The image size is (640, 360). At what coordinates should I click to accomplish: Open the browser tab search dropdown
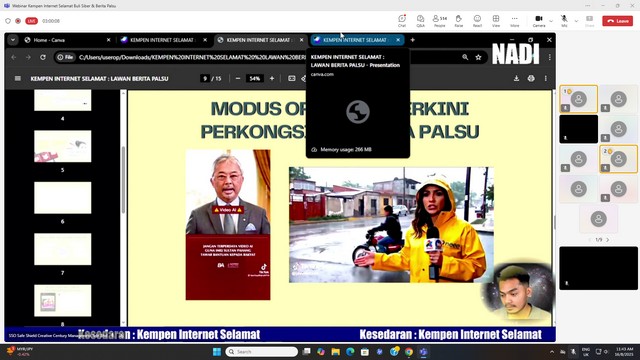(x=13, y=40)
